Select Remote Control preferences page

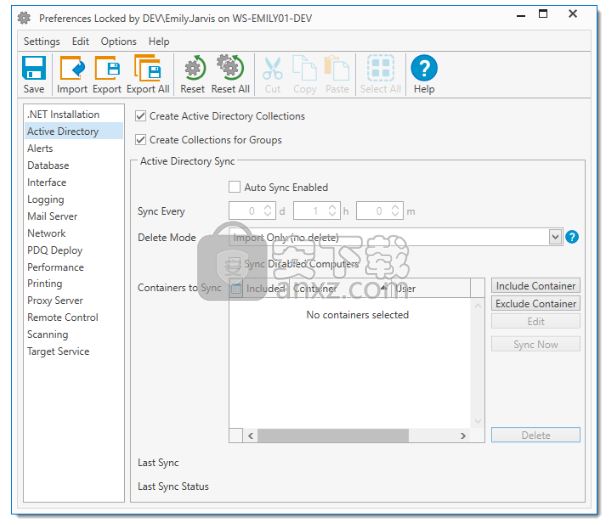74,317
